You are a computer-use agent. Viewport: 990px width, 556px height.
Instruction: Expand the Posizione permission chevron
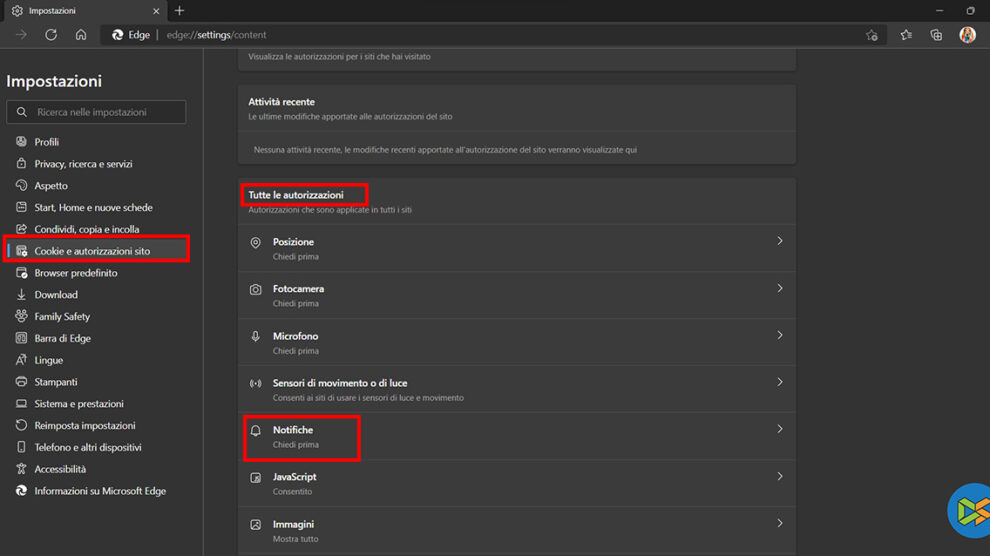tap(779, 242)
